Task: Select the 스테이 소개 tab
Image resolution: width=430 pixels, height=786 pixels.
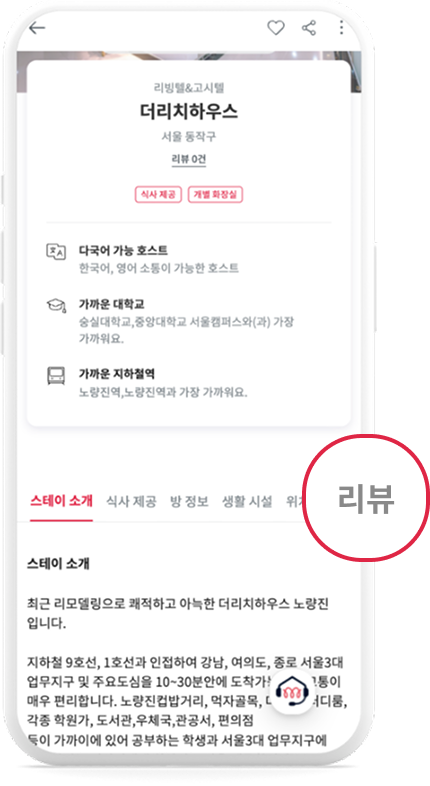Action: tap(61, 501)
